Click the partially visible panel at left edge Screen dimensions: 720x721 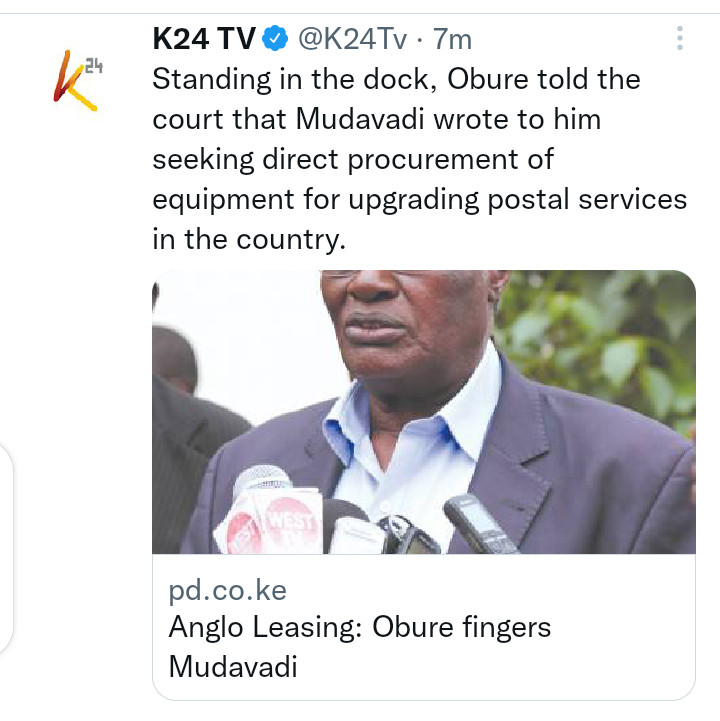(6, 549)
